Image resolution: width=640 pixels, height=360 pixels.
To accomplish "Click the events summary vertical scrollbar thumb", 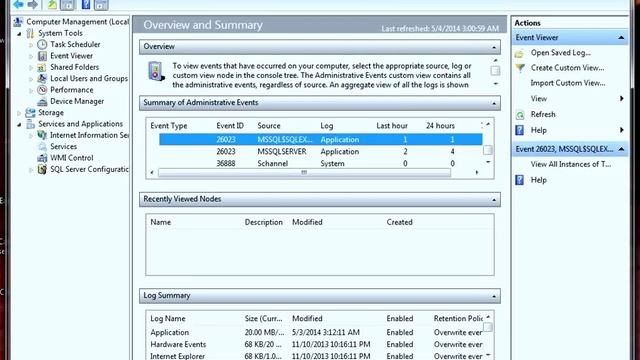I will coord(487,150).
